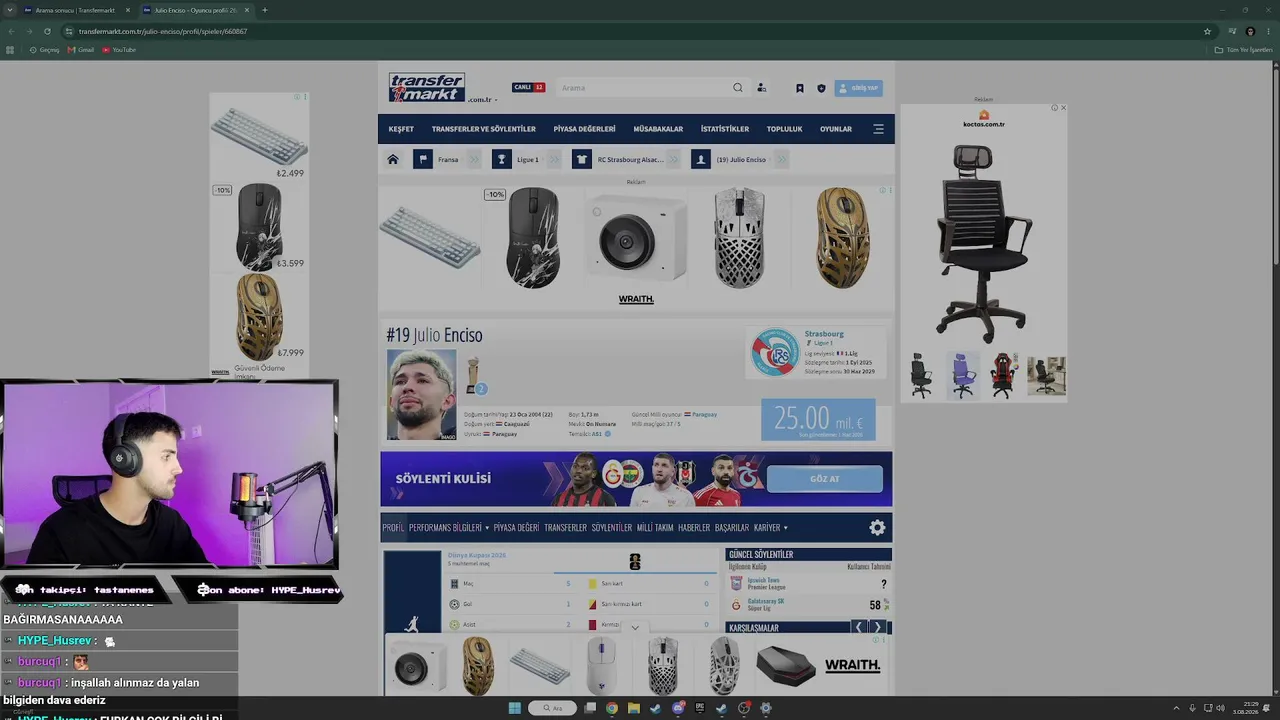
Task: Open the Dünya Kupası 2026 link
Action: 477,555
